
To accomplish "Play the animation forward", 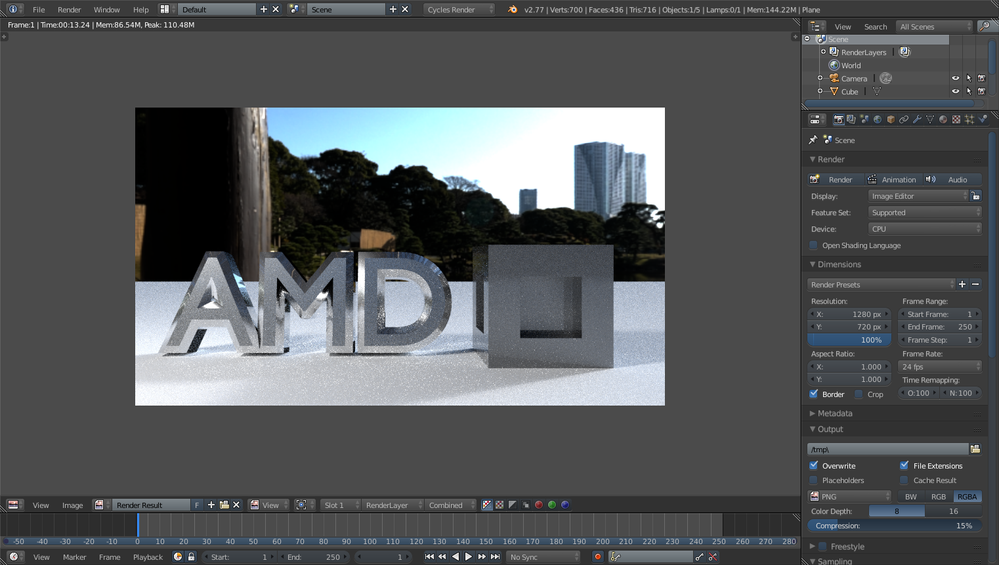I will tap(468, 557).
